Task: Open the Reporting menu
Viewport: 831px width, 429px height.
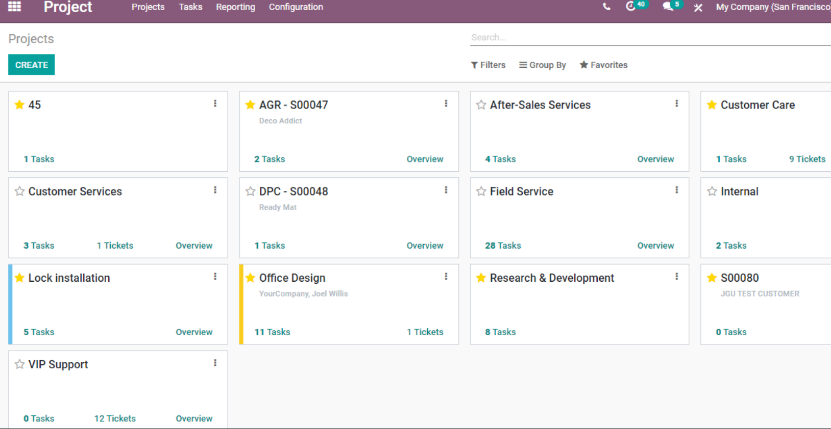Action: pyautogui.click(x=235, y=7)
